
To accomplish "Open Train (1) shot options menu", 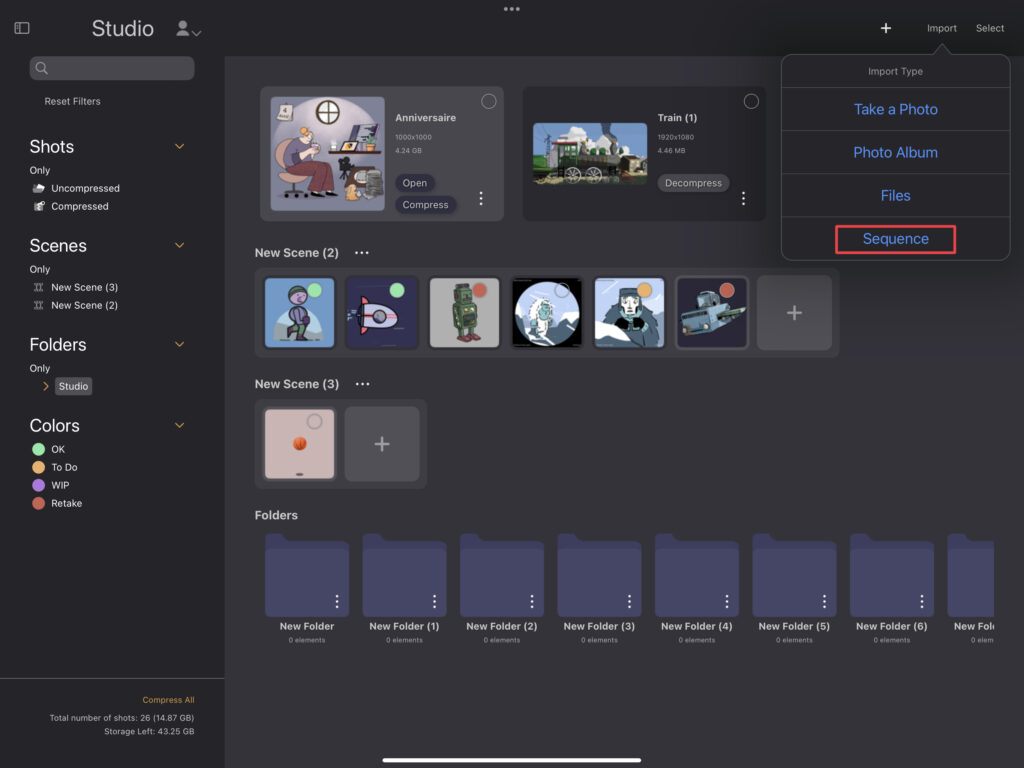I will 743,199.
